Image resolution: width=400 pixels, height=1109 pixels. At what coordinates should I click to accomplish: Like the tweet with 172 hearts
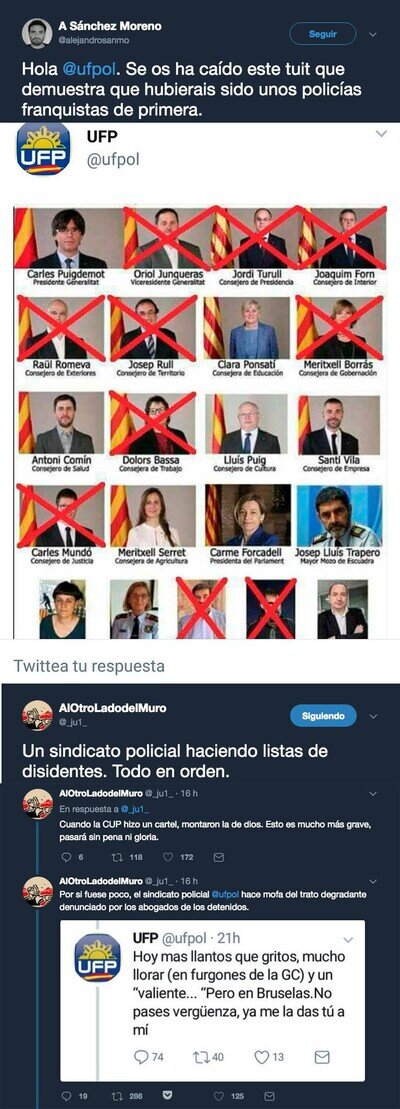point(168,857)
